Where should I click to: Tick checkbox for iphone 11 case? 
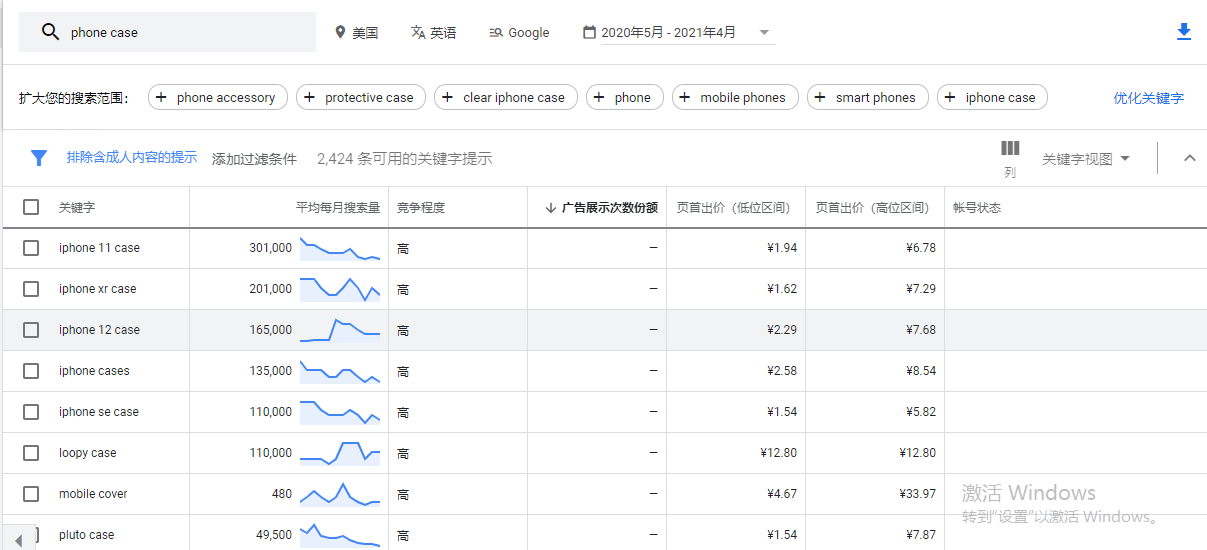pyautogui.click(x=31, y=248)
